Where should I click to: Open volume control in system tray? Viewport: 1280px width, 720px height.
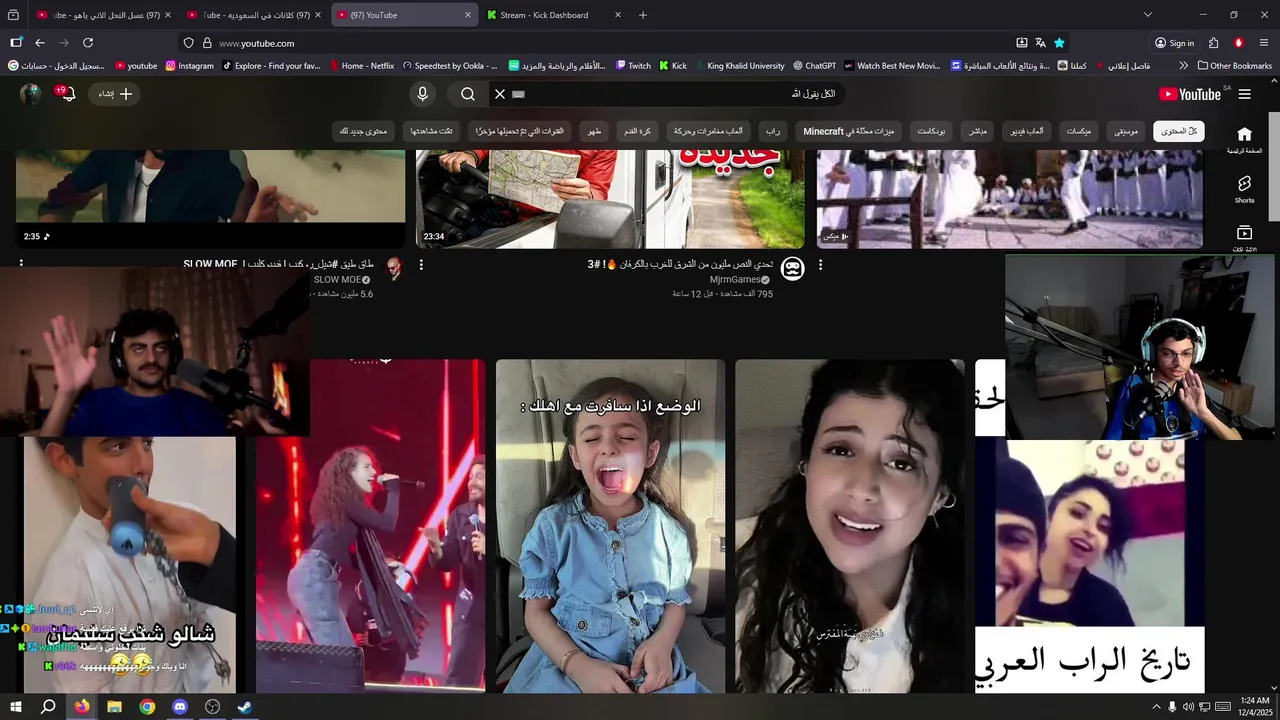pos(1187,707)
